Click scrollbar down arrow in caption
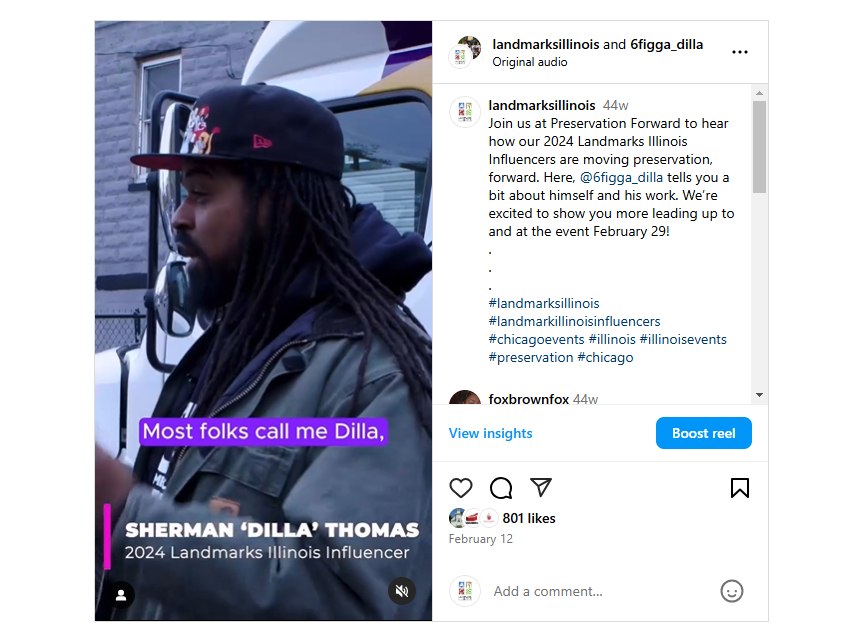This screenshot has height=643, width=859. pyautogui.click(x=759, y=395)
